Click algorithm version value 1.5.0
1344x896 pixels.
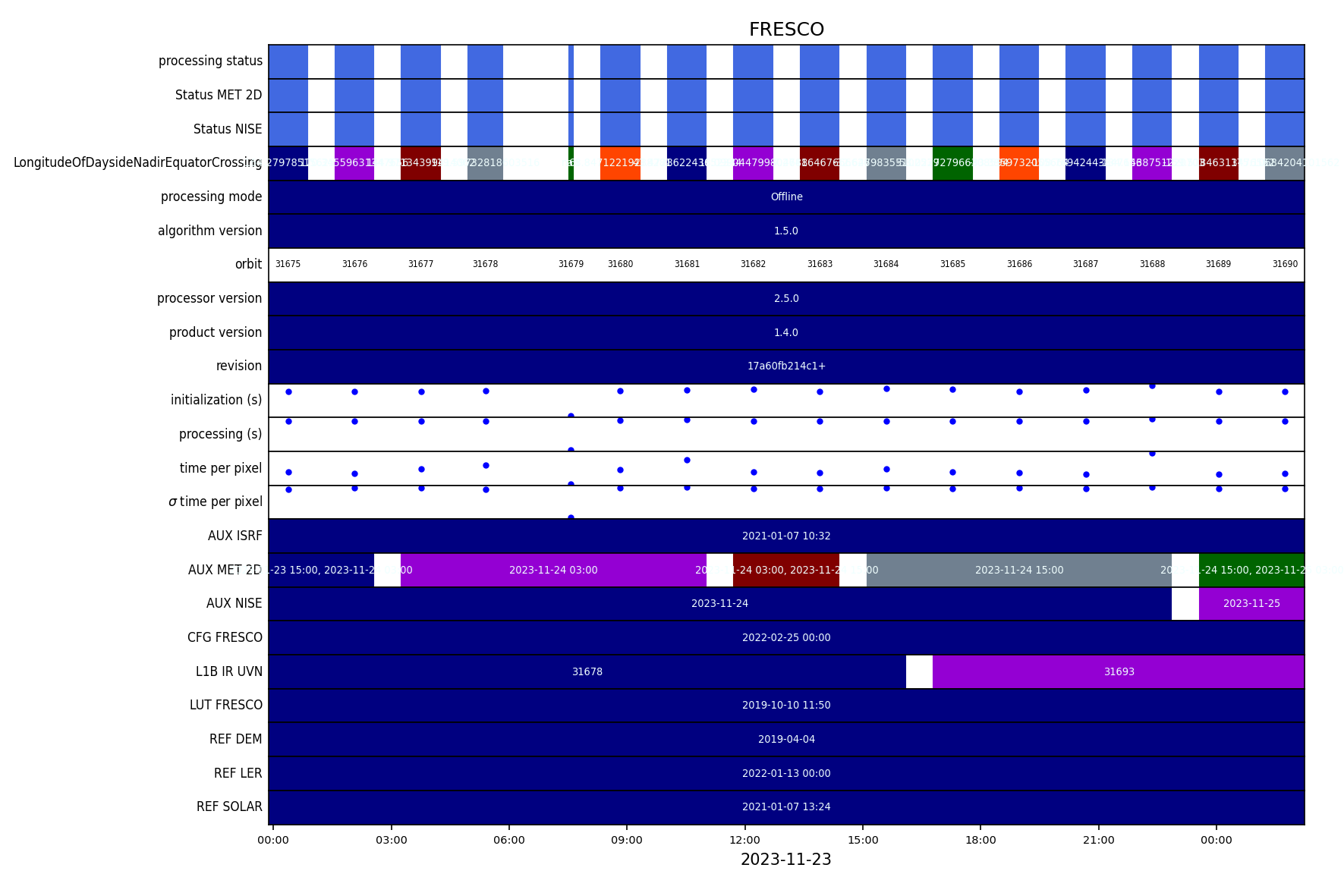786,231
